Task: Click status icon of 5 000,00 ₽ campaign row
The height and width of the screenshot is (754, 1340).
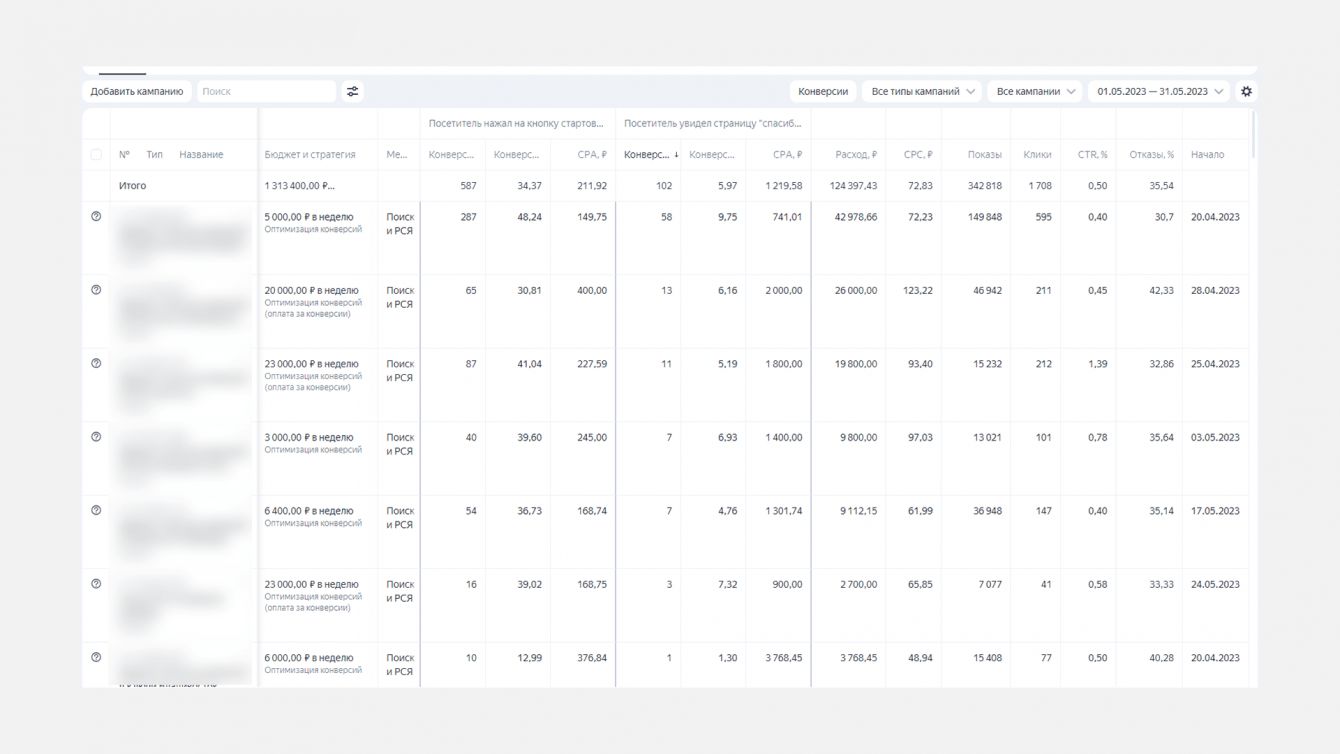Action: tap(96, 217)
